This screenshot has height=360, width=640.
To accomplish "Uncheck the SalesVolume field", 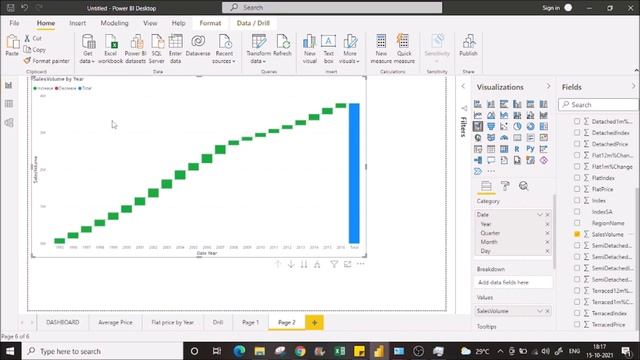I will 577,234.
